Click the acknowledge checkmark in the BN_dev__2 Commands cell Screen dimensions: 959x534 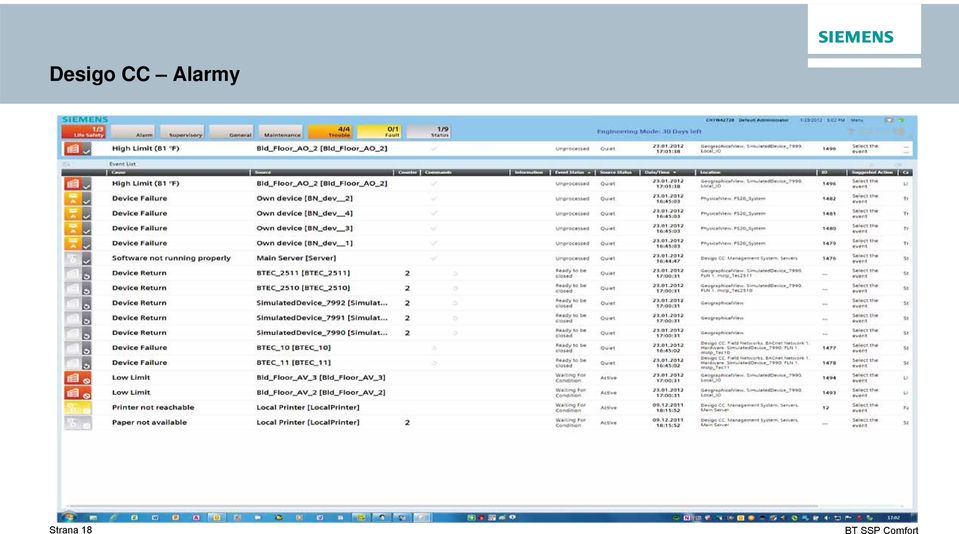[x=434, y=198]
